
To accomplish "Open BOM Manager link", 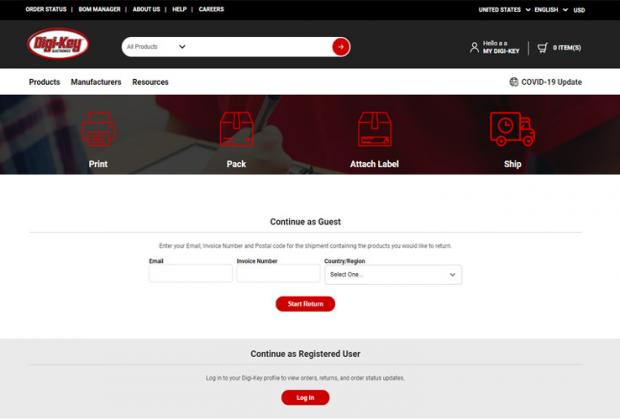I will 99,9.
